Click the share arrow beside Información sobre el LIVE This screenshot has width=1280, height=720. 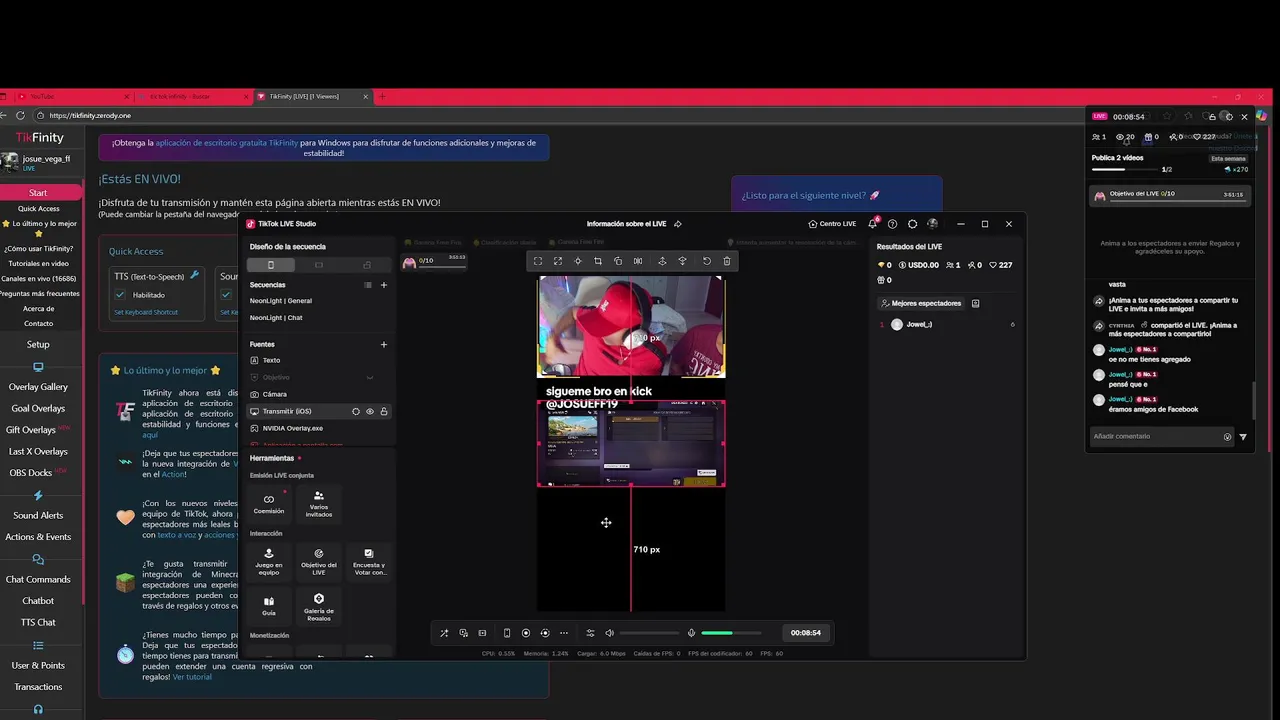point(678,224)
